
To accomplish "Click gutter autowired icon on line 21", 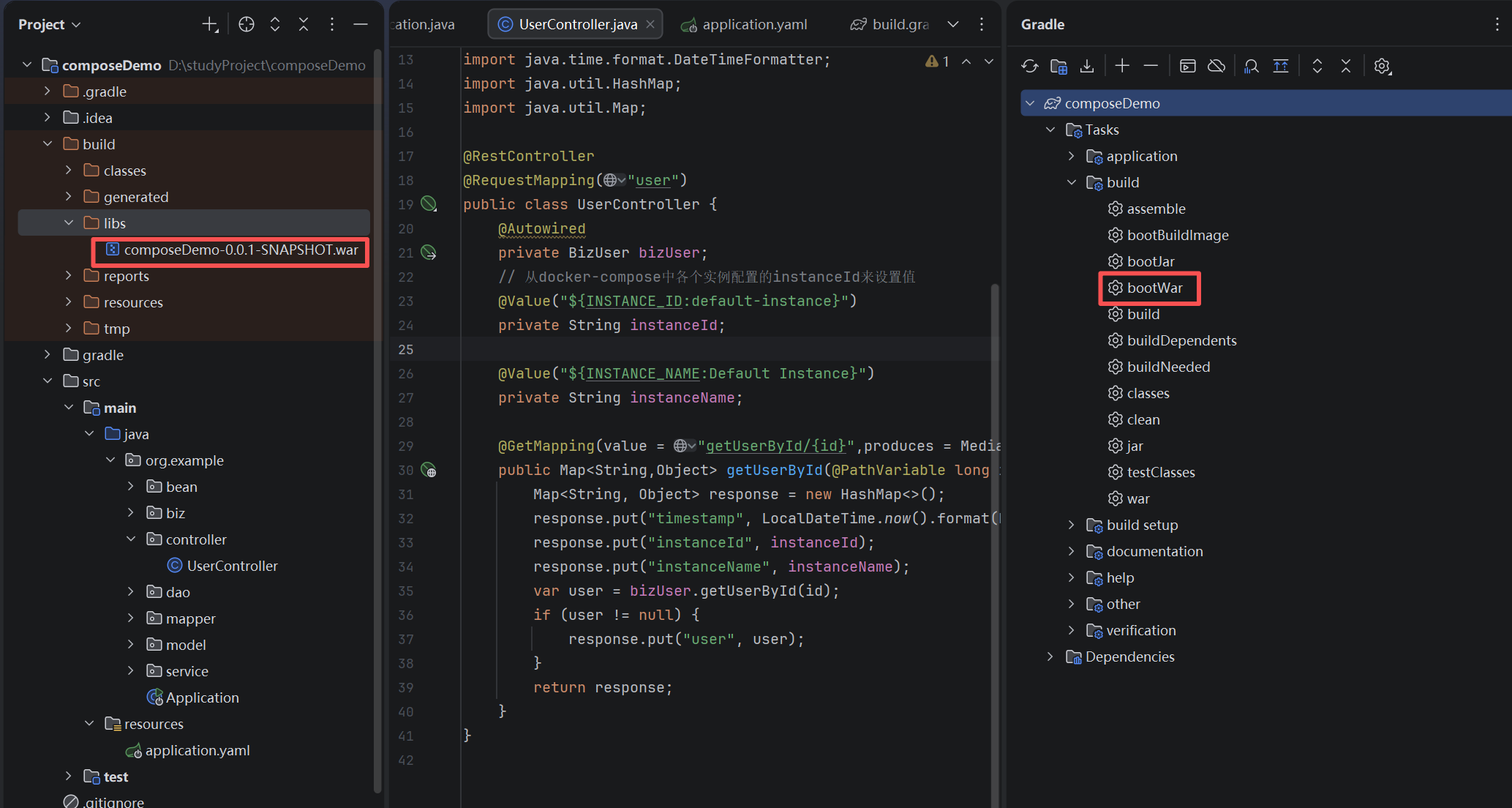I will 429,252.
